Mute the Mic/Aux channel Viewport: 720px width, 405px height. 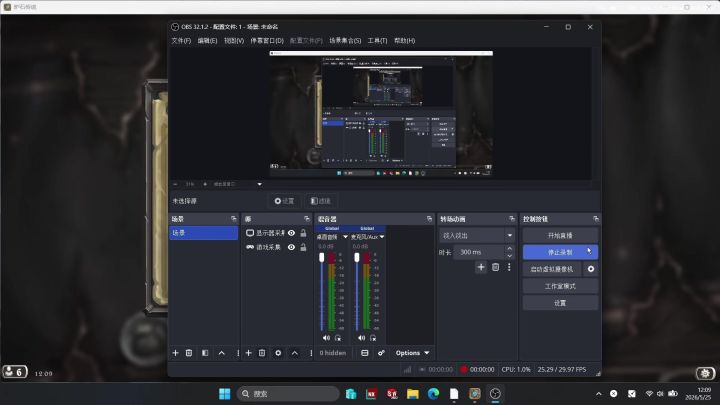coord(361,338)
